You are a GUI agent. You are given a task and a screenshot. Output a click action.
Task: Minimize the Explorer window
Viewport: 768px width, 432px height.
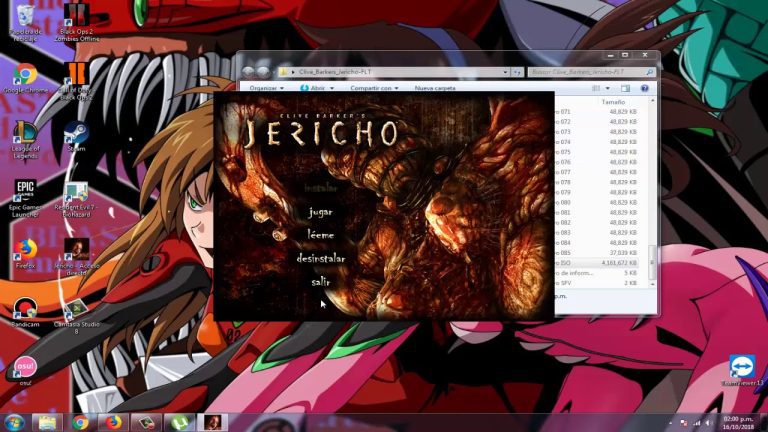[x=610, y=55]
